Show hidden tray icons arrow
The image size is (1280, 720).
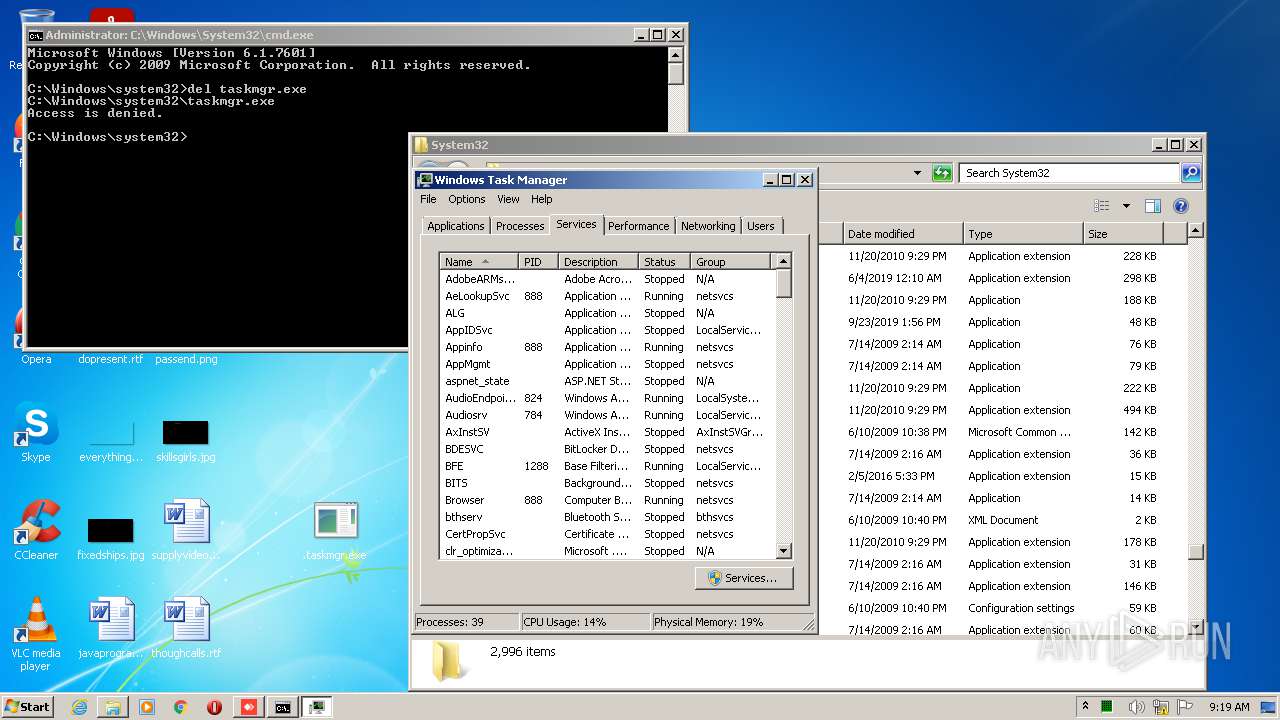click(x=1085, y=707)
